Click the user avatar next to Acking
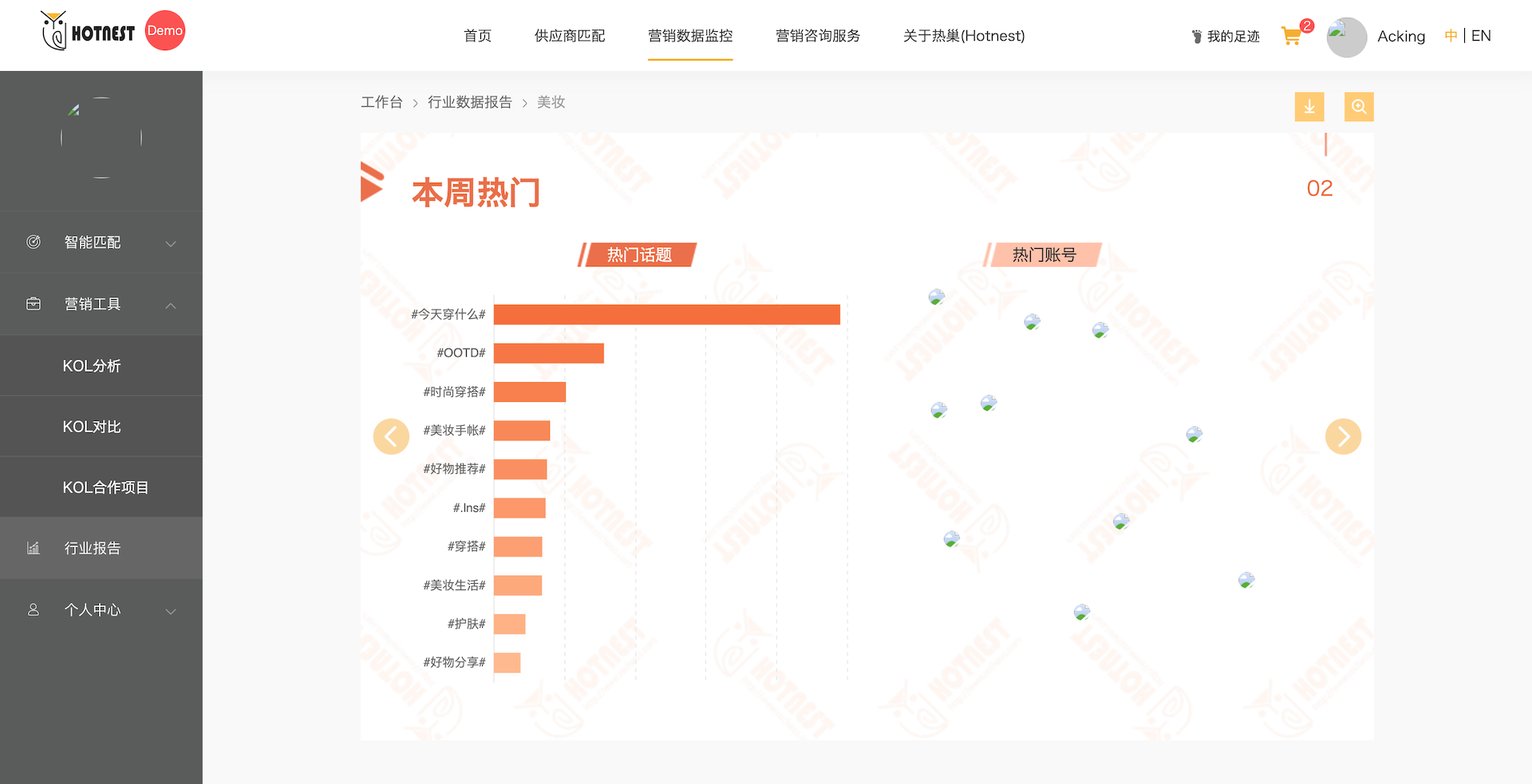 point(1346,37)
